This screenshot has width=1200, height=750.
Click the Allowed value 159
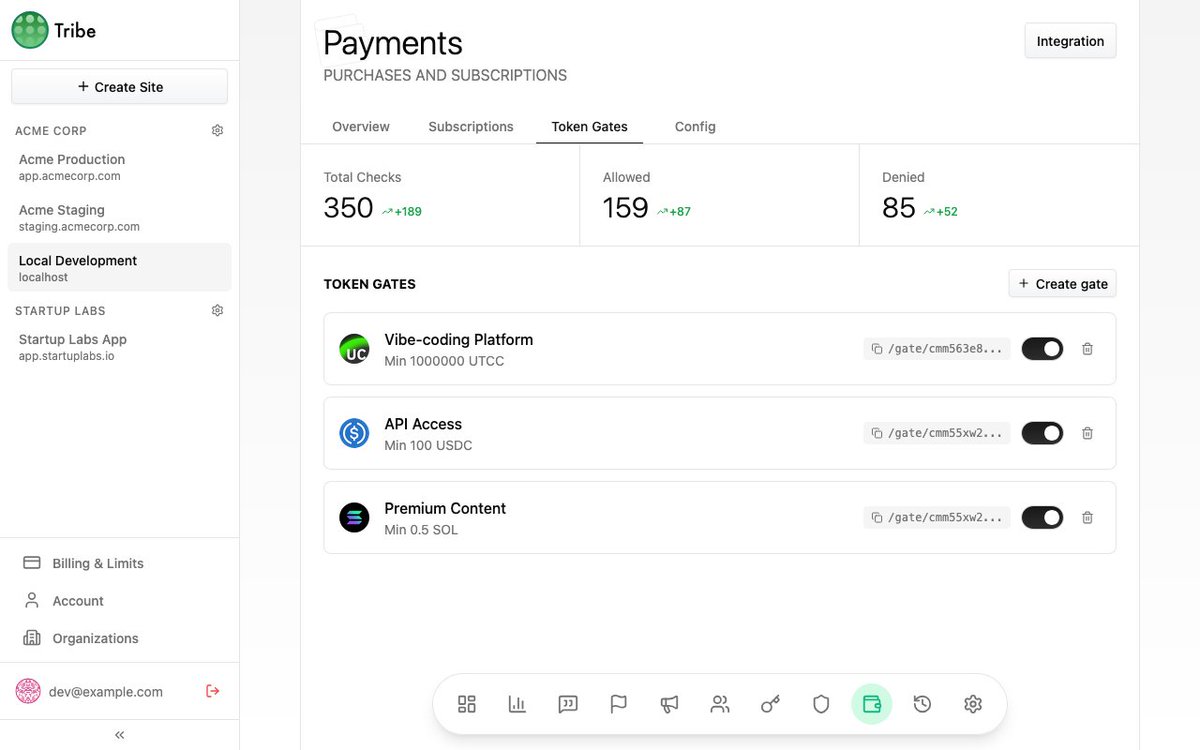[x=626, y=208]
